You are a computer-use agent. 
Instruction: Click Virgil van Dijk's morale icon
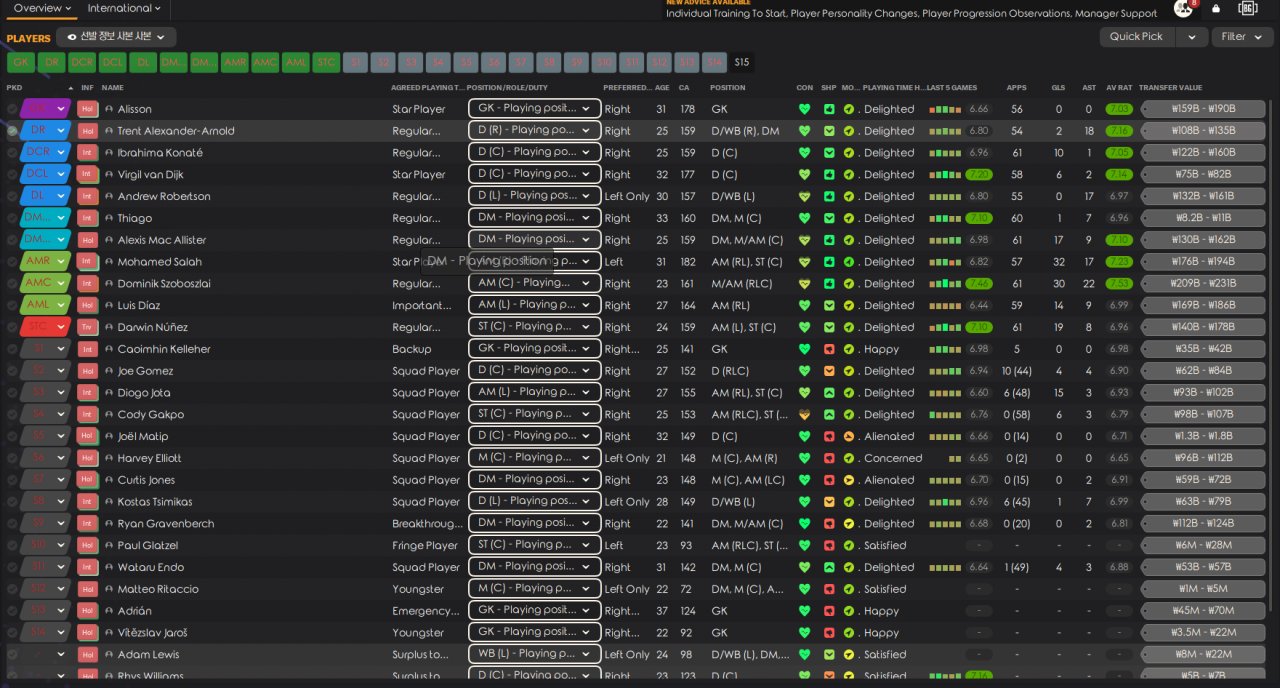tap(849, 175)
